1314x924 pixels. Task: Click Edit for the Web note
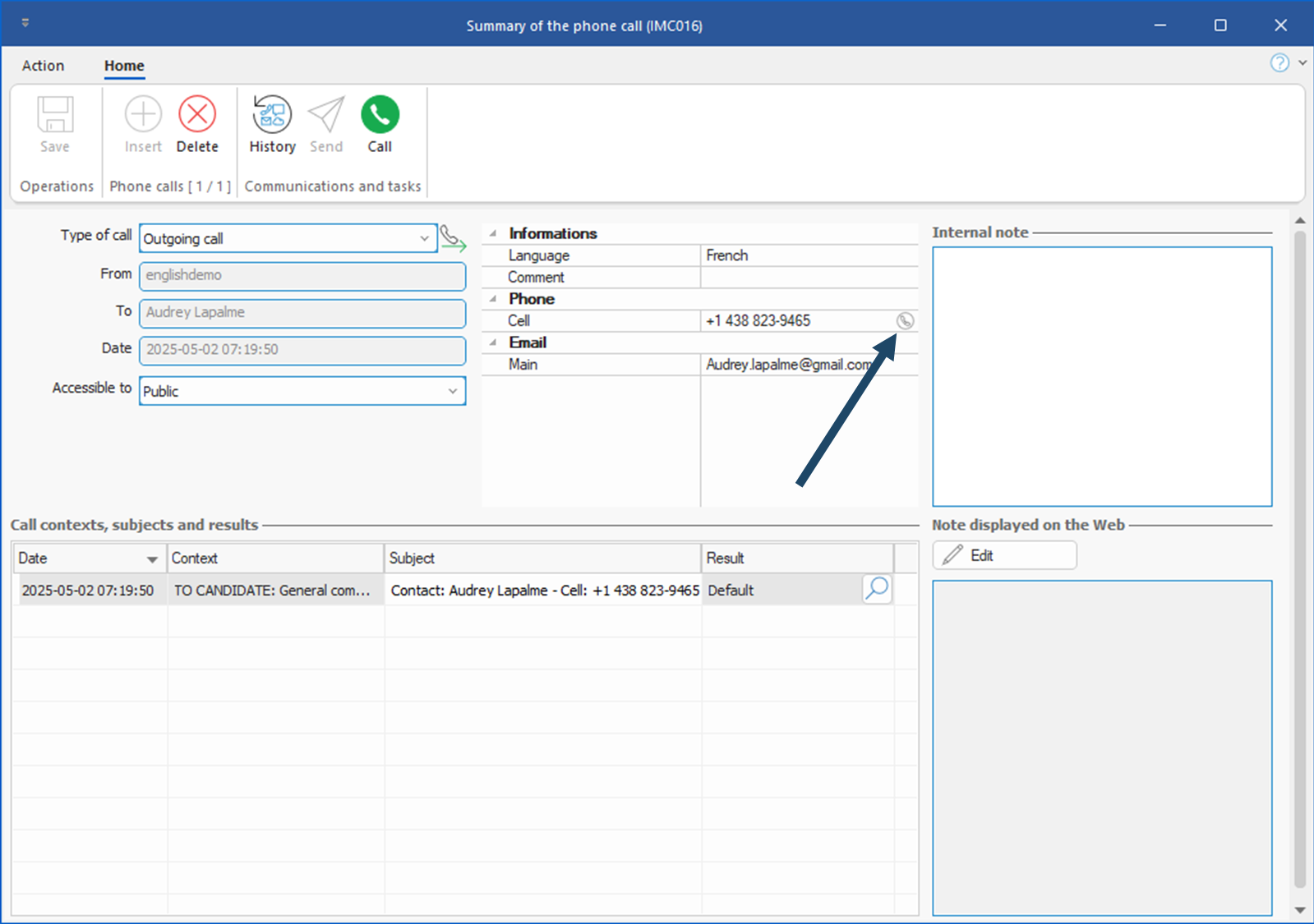point(1004,555)
